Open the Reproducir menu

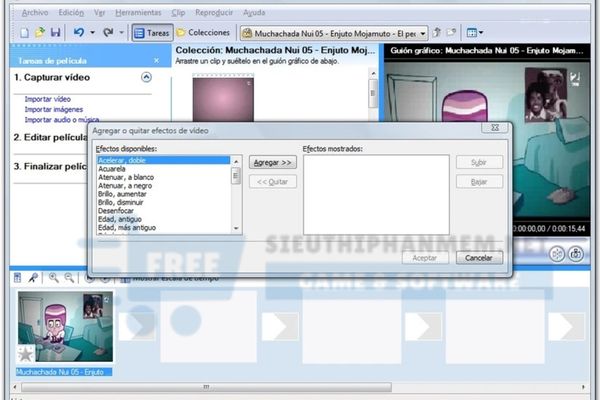point(214,13)
